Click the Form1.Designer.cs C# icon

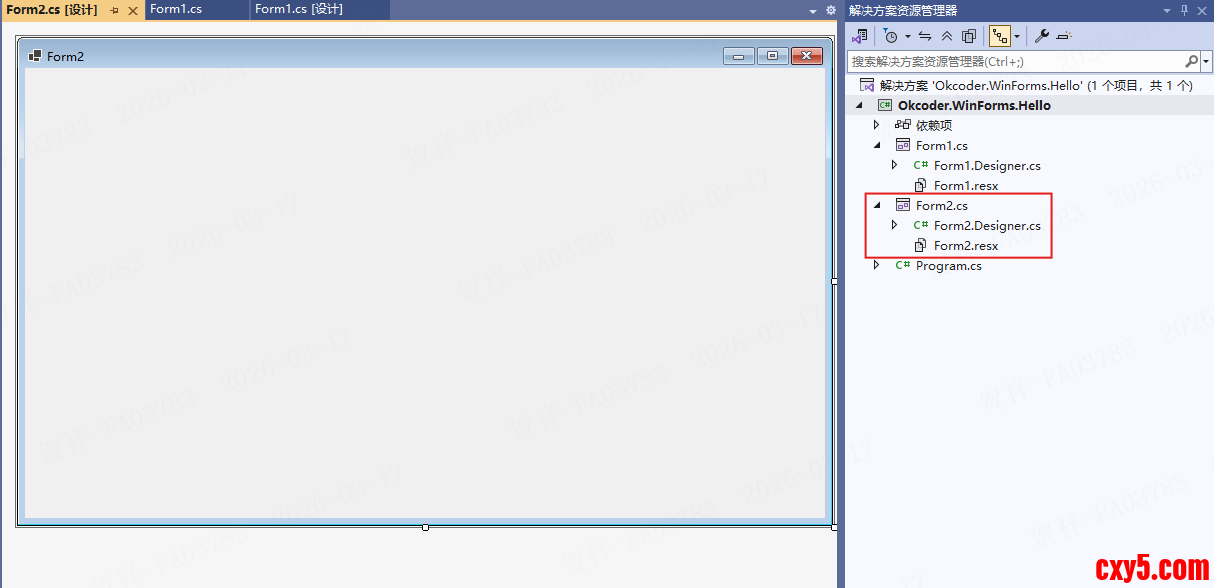point(921,165)
